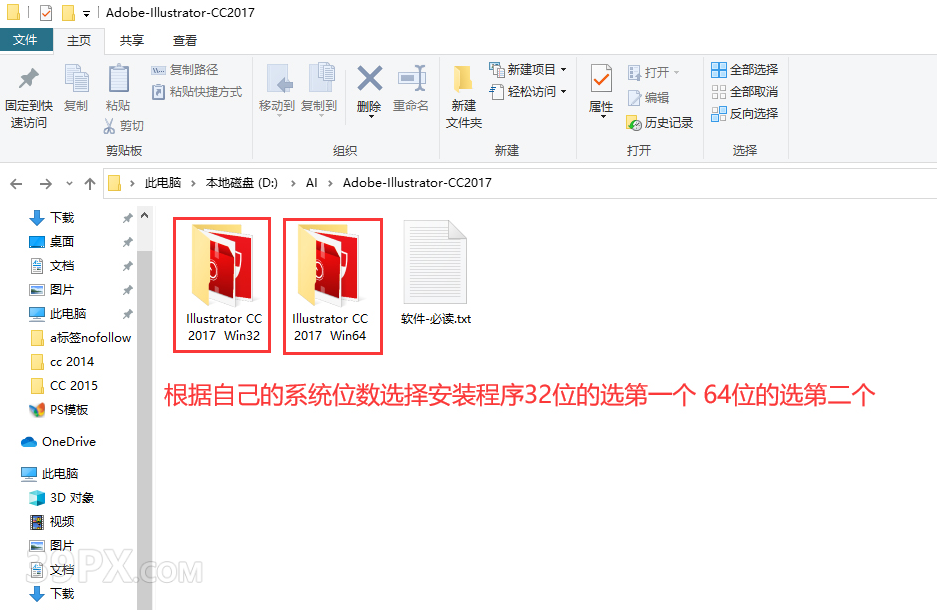Expand the chevron after AI breadcrumb

pos(330,183)
